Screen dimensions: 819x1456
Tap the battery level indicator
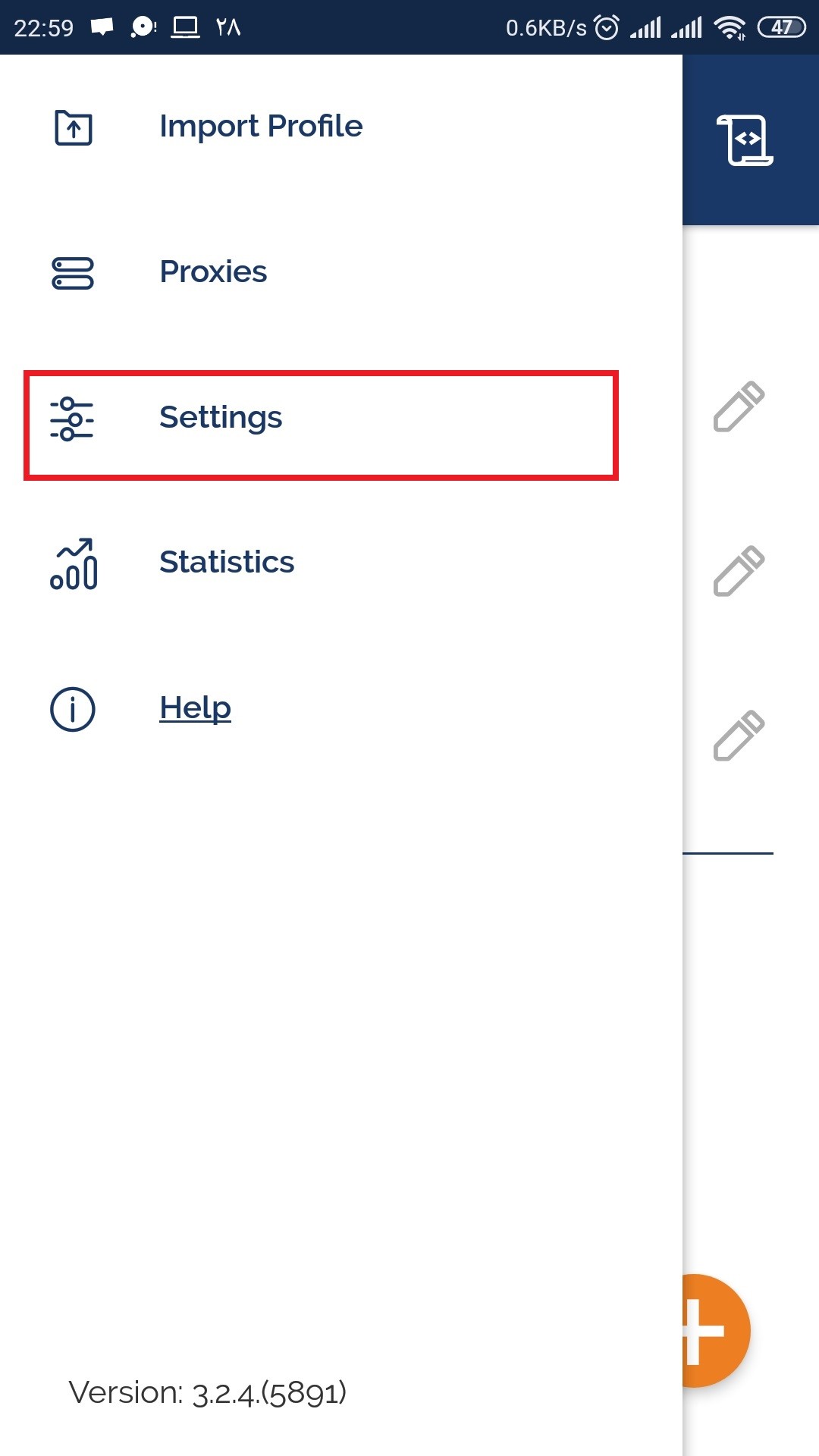[x=781, y=28]
